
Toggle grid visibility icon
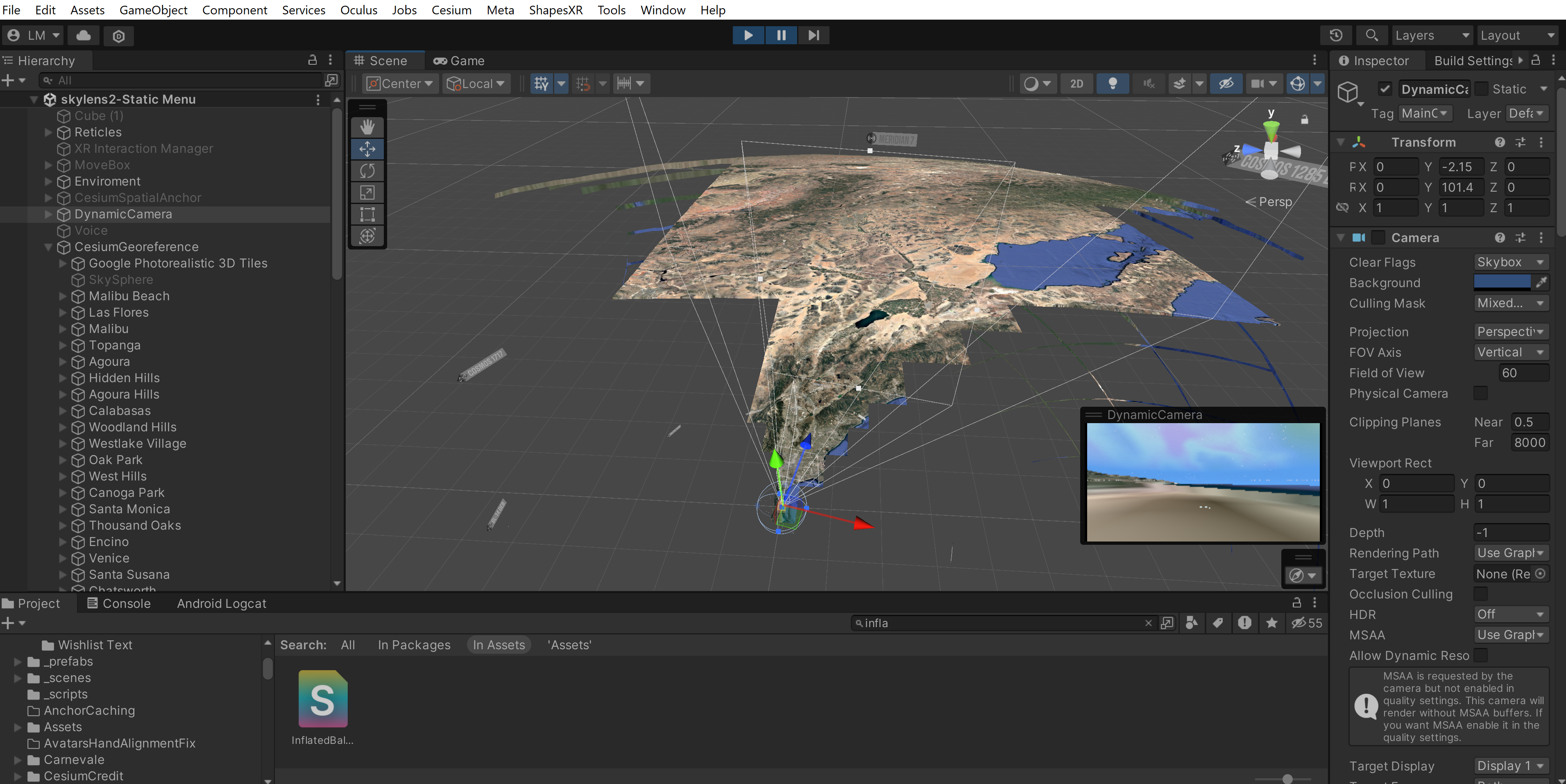pyautogui.click(x=541, y=83)
